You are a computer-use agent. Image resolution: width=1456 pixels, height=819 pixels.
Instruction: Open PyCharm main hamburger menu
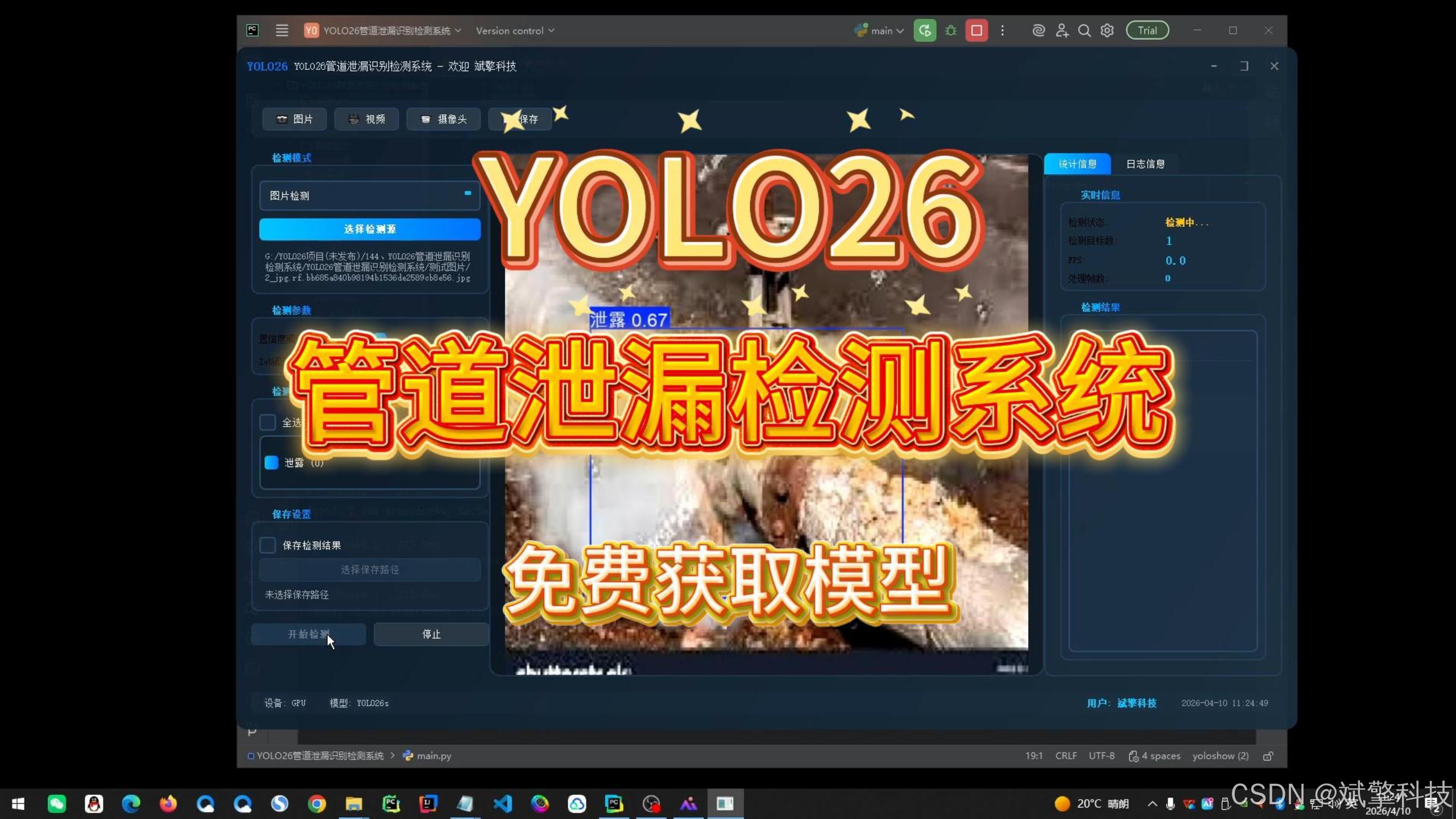282,31
